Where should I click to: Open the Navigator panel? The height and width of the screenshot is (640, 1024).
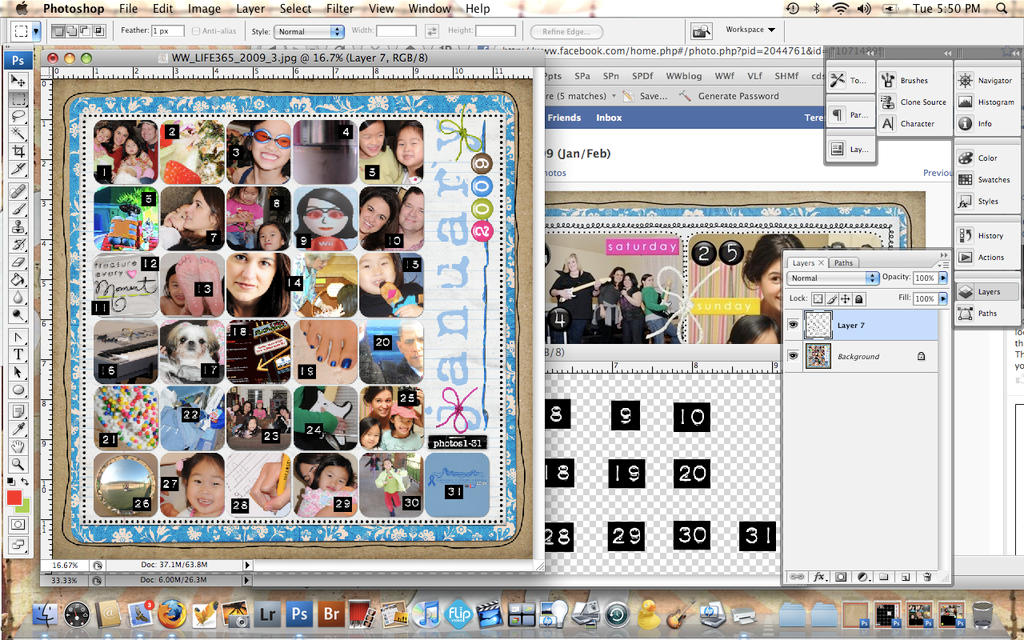coord(987,80)
